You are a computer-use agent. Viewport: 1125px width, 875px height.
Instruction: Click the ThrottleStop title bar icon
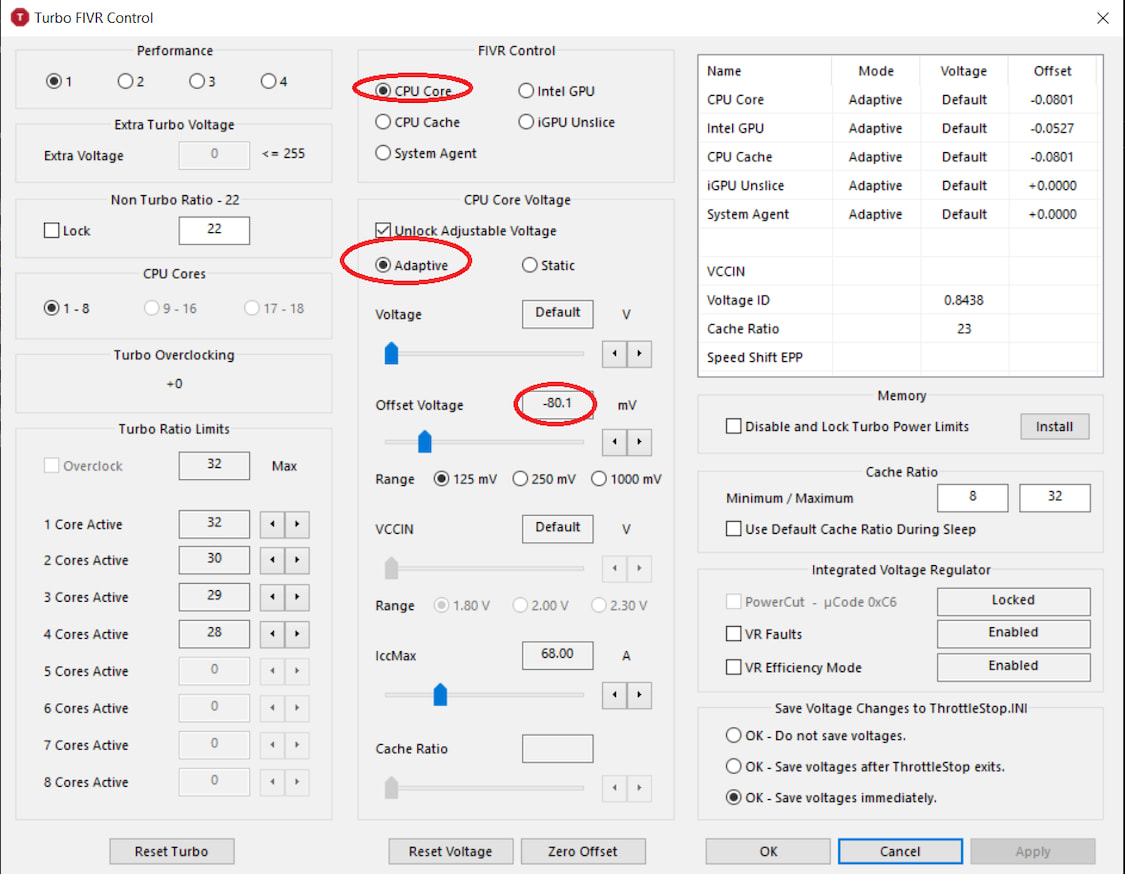point(19,17)
